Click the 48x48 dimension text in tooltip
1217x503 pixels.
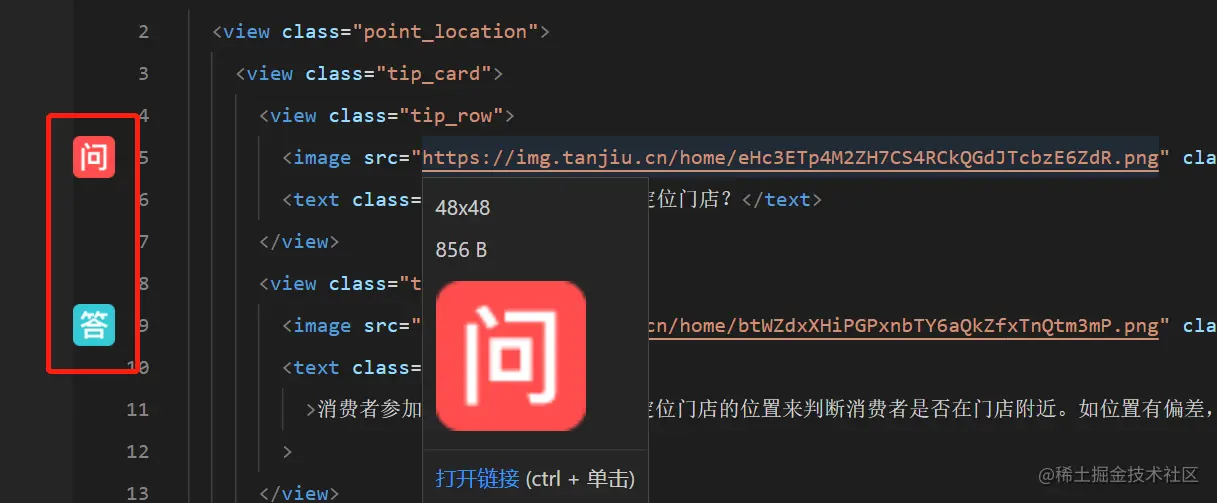click(463, 208)
